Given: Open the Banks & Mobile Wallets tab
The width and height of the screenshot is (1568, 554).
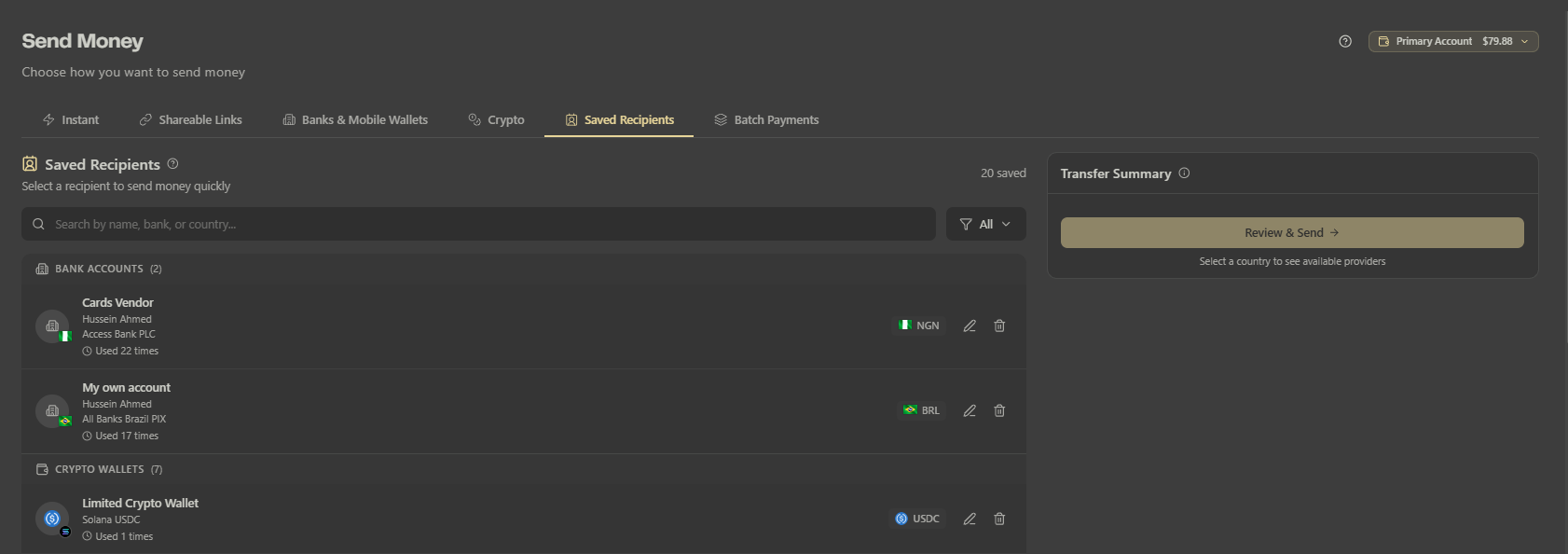Looking at the screenshot, I should [355, 120].
